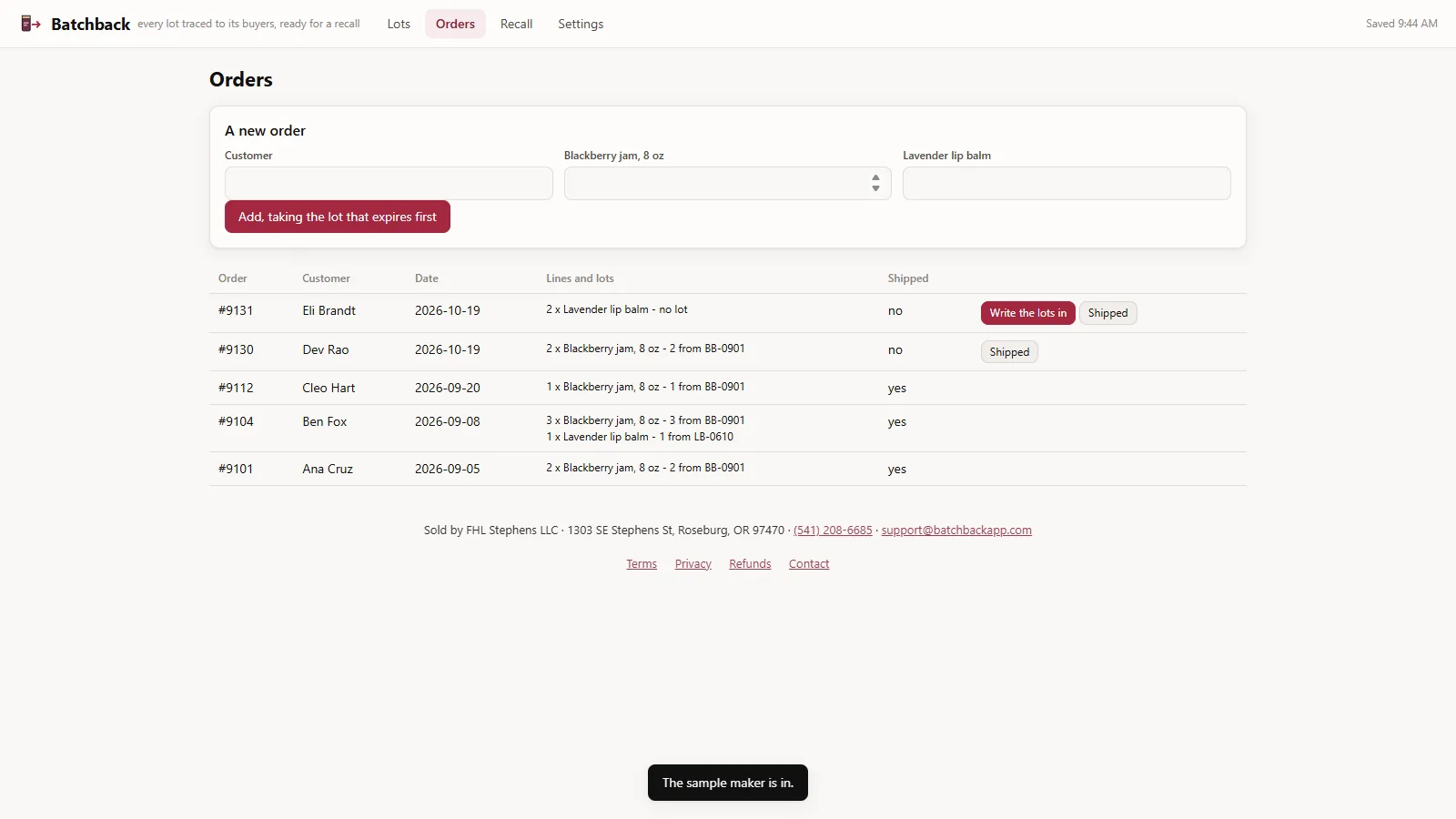This screenshot has width=1456, height=819.
Task: Open the Settings tab
Action: click(x=581, y=24)
